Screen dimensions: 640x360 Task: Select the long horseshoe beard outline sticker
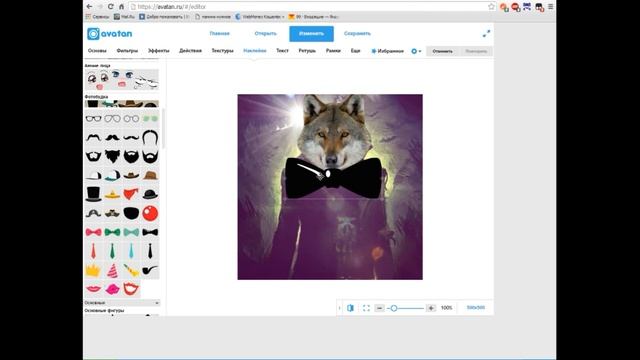coord(150,137)
